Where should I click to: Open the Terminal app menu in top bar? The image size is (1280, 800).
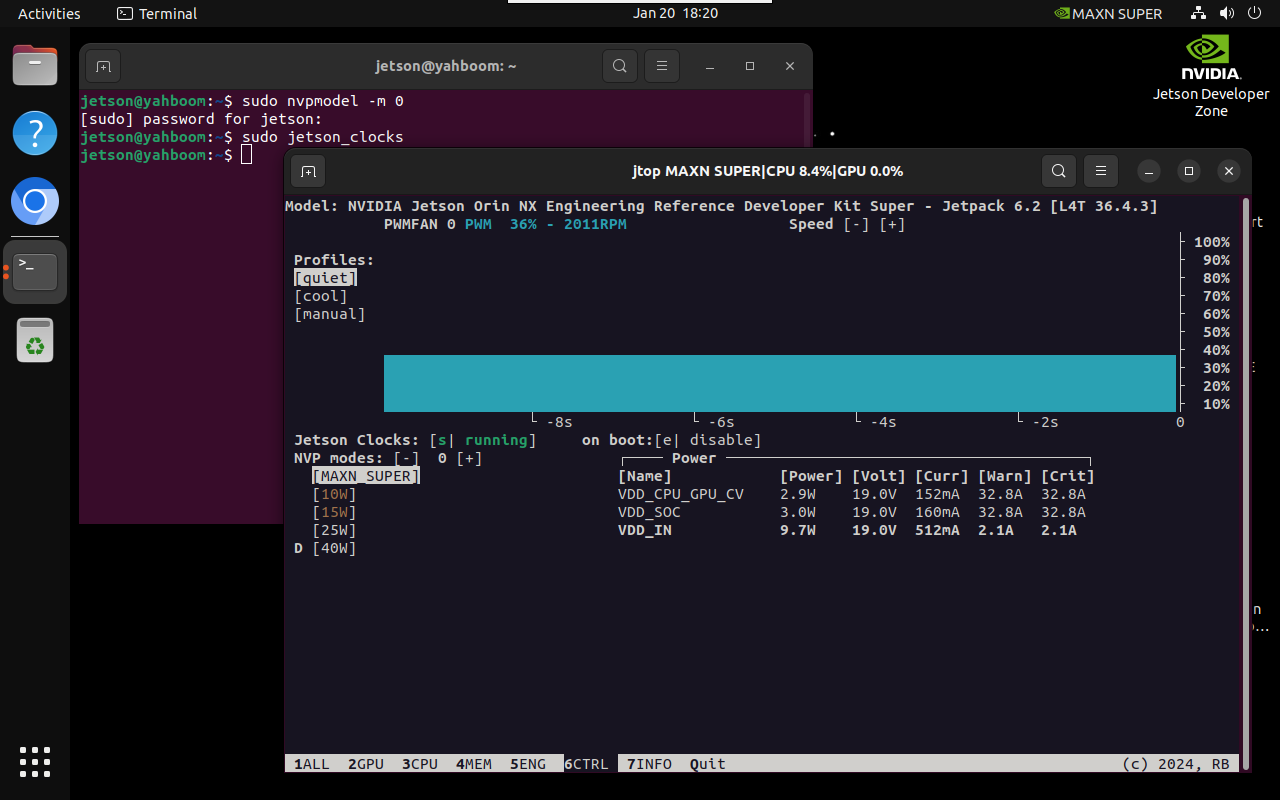pyautogui.click(x=157, y=13)
